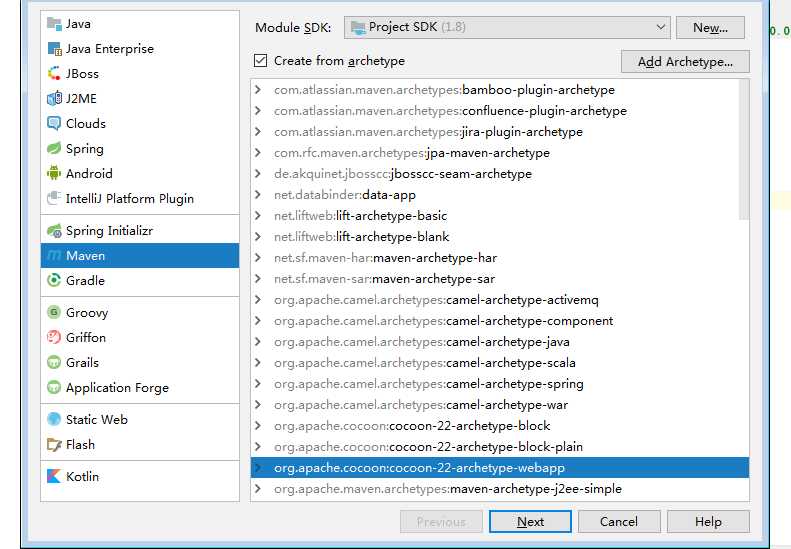791x549 pixels.
Task: Click the J2ME icon
Action: tap(54, 98)
